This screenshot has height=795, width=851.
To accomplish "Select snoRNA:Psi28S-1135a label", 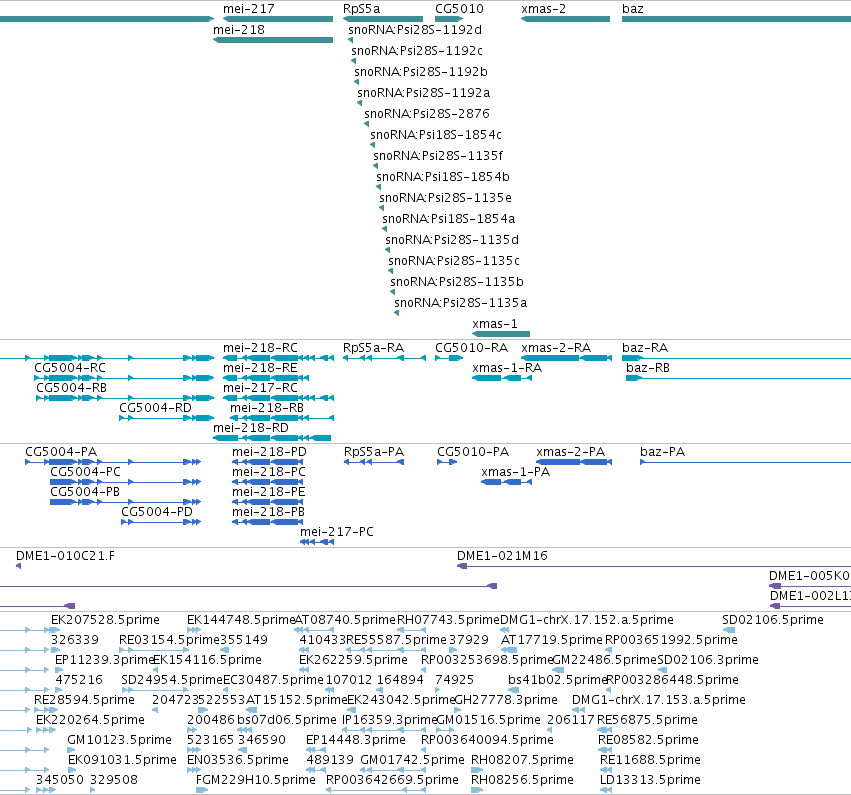I will click(460, 302).
